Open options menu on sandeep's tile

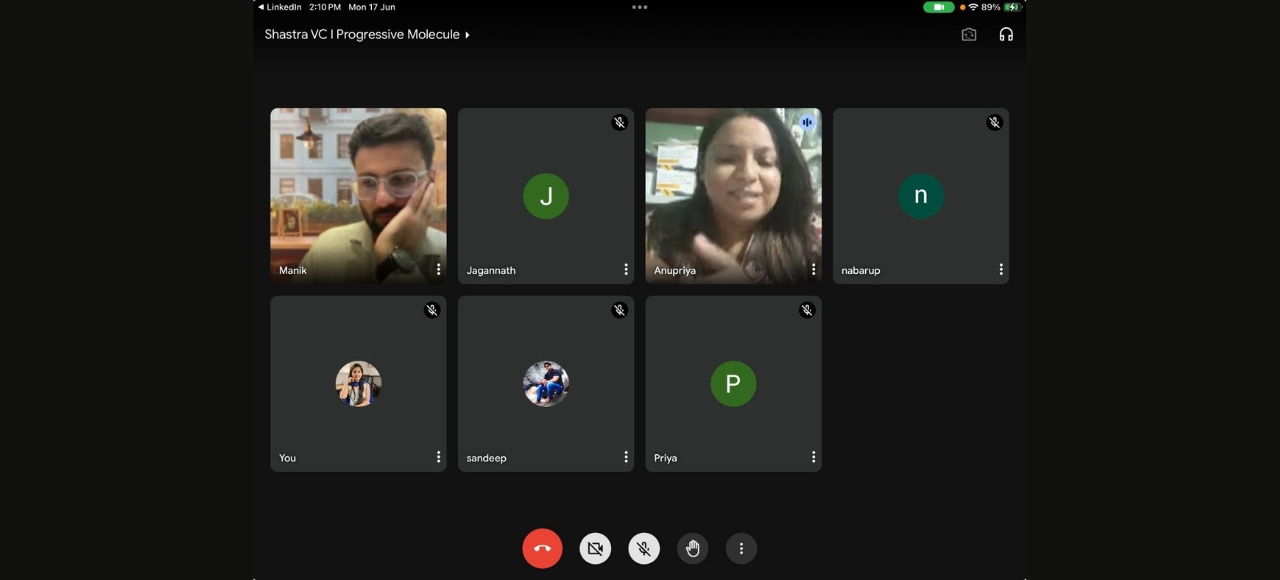click(626, 457)
